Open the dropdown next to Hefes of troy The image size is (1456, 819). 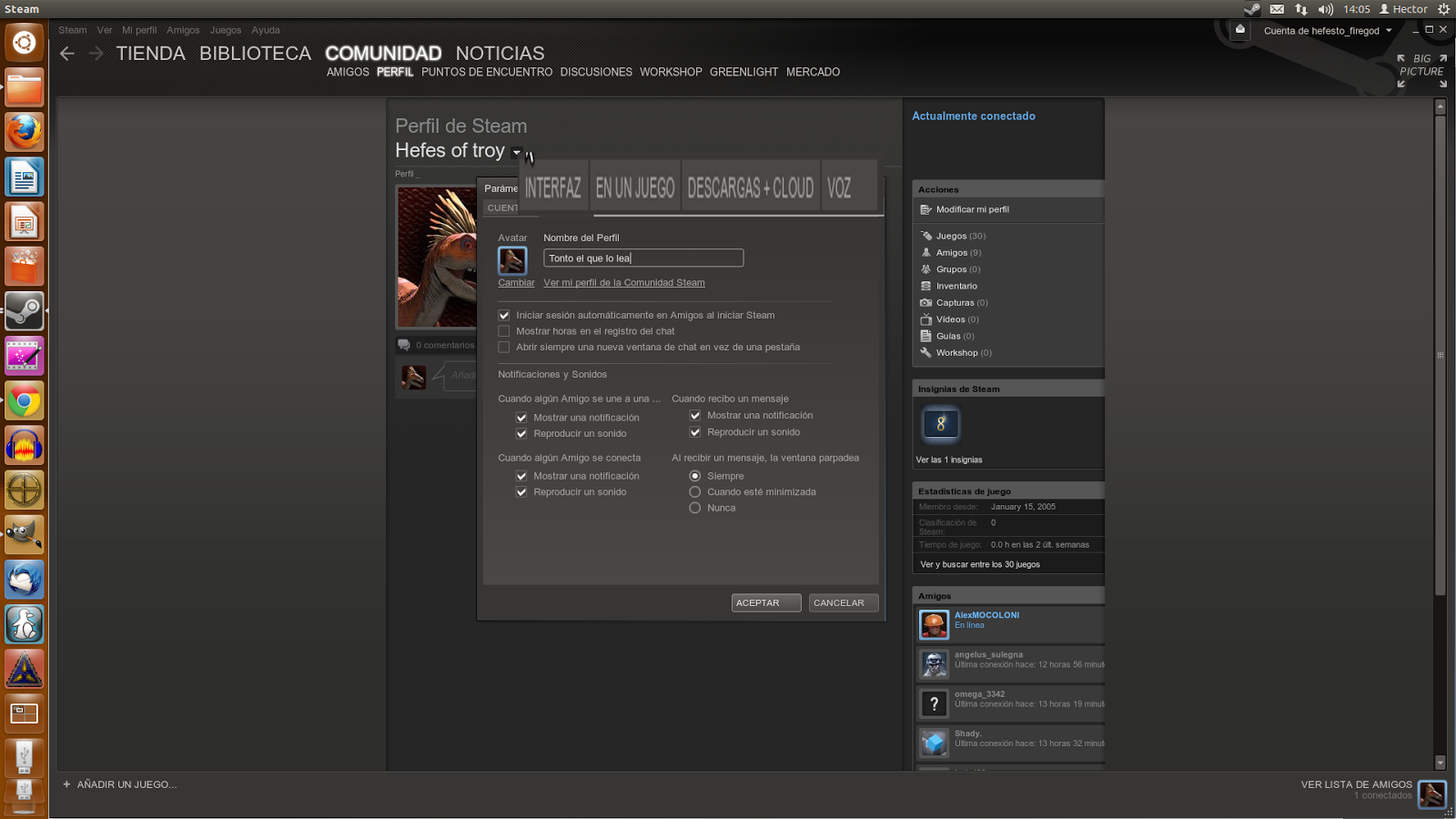click(517, 152)
